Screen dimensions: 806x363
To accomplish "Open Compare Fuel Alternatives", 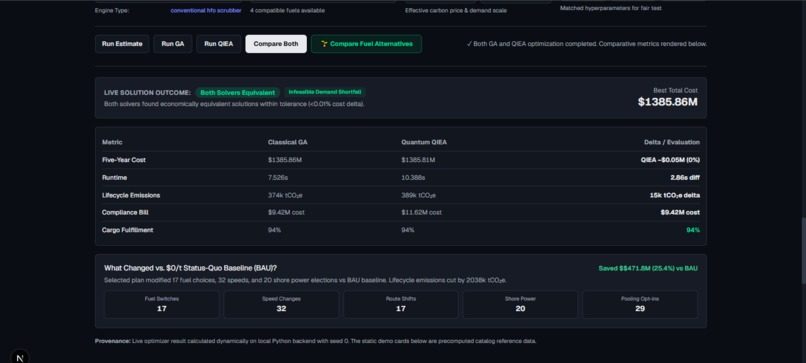I will click(367, 44).
